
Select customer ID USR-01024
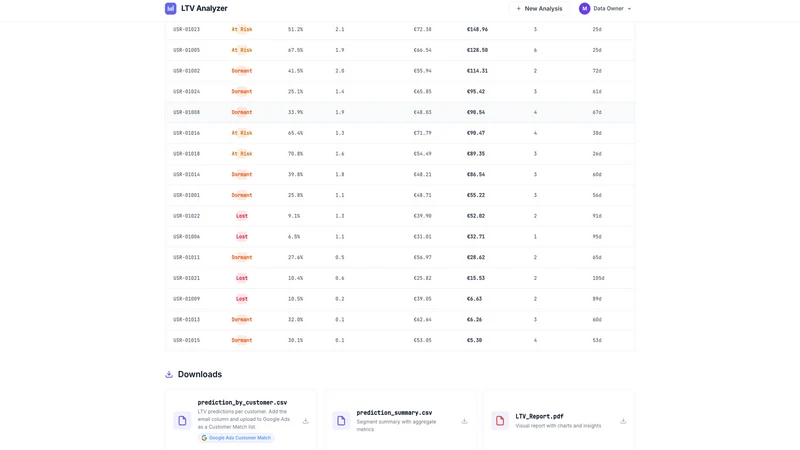[x=186, y=92]
